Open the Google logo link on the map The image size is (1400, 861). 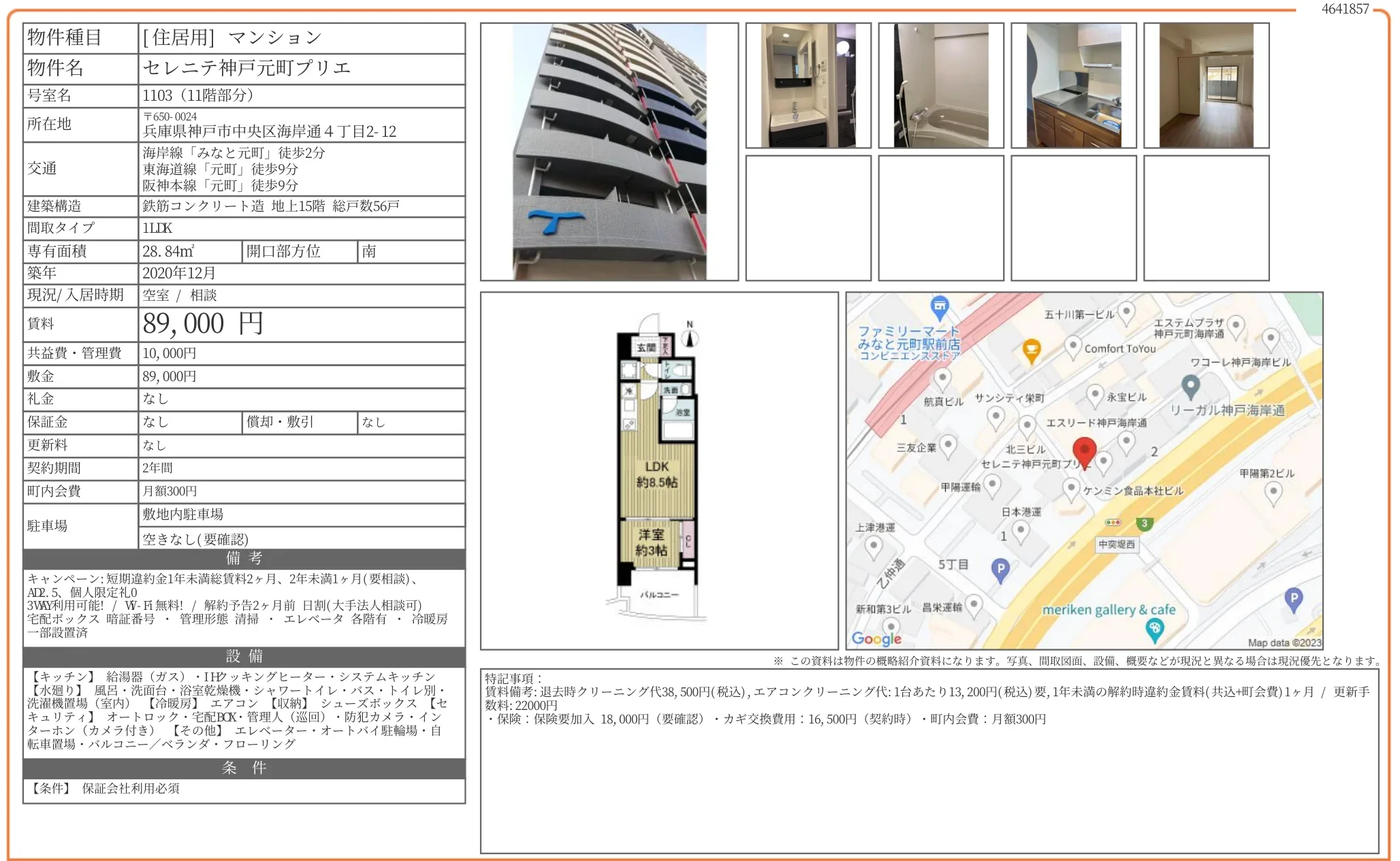coord(876,638)
